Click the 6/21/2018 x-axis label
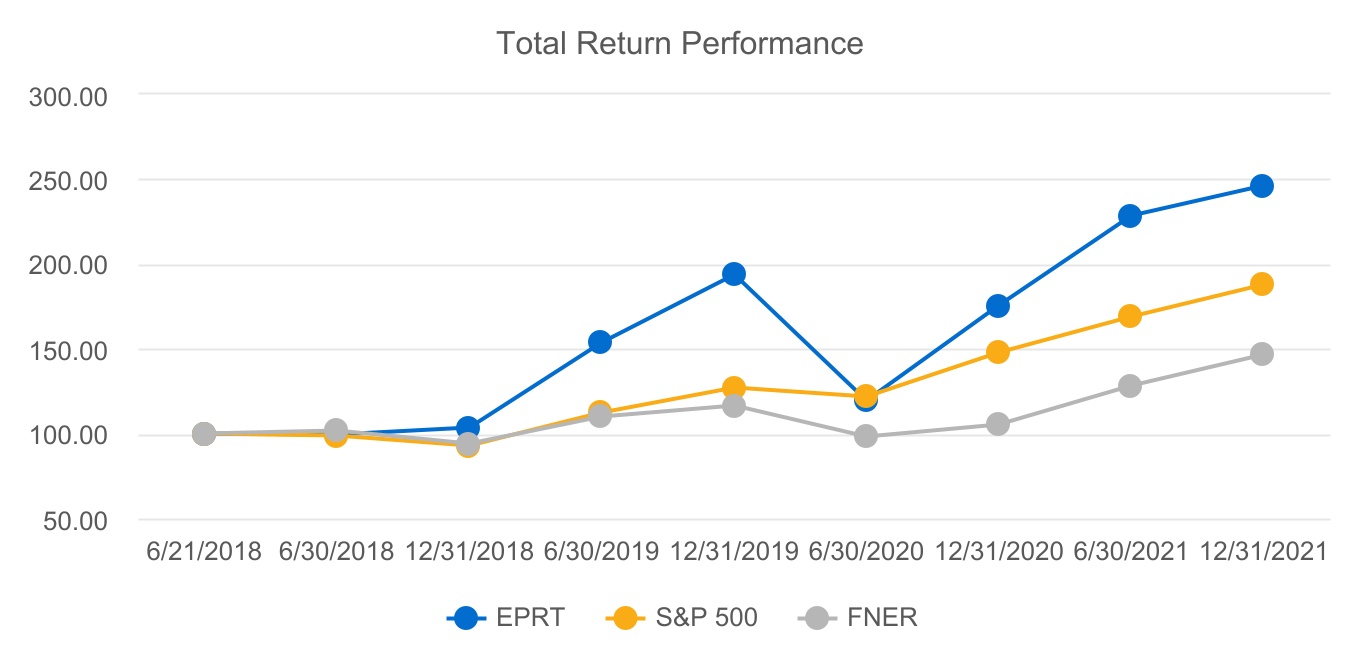Viewport: 1360px width, 670px height. (x=204, y=552)
